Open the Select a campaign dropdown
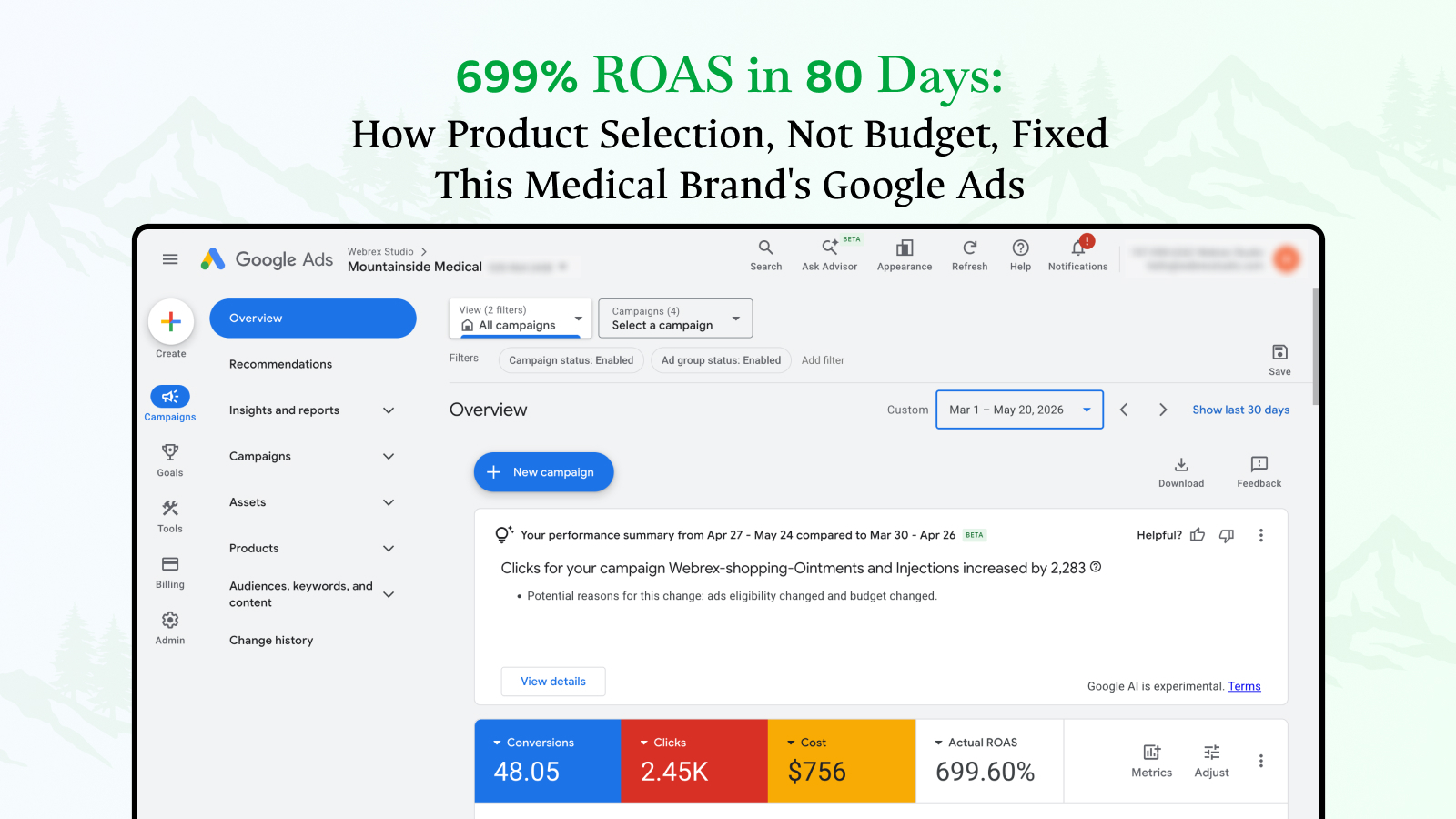Image resolution: width=1456 pixels, height=819 pixels. (675, 318)
